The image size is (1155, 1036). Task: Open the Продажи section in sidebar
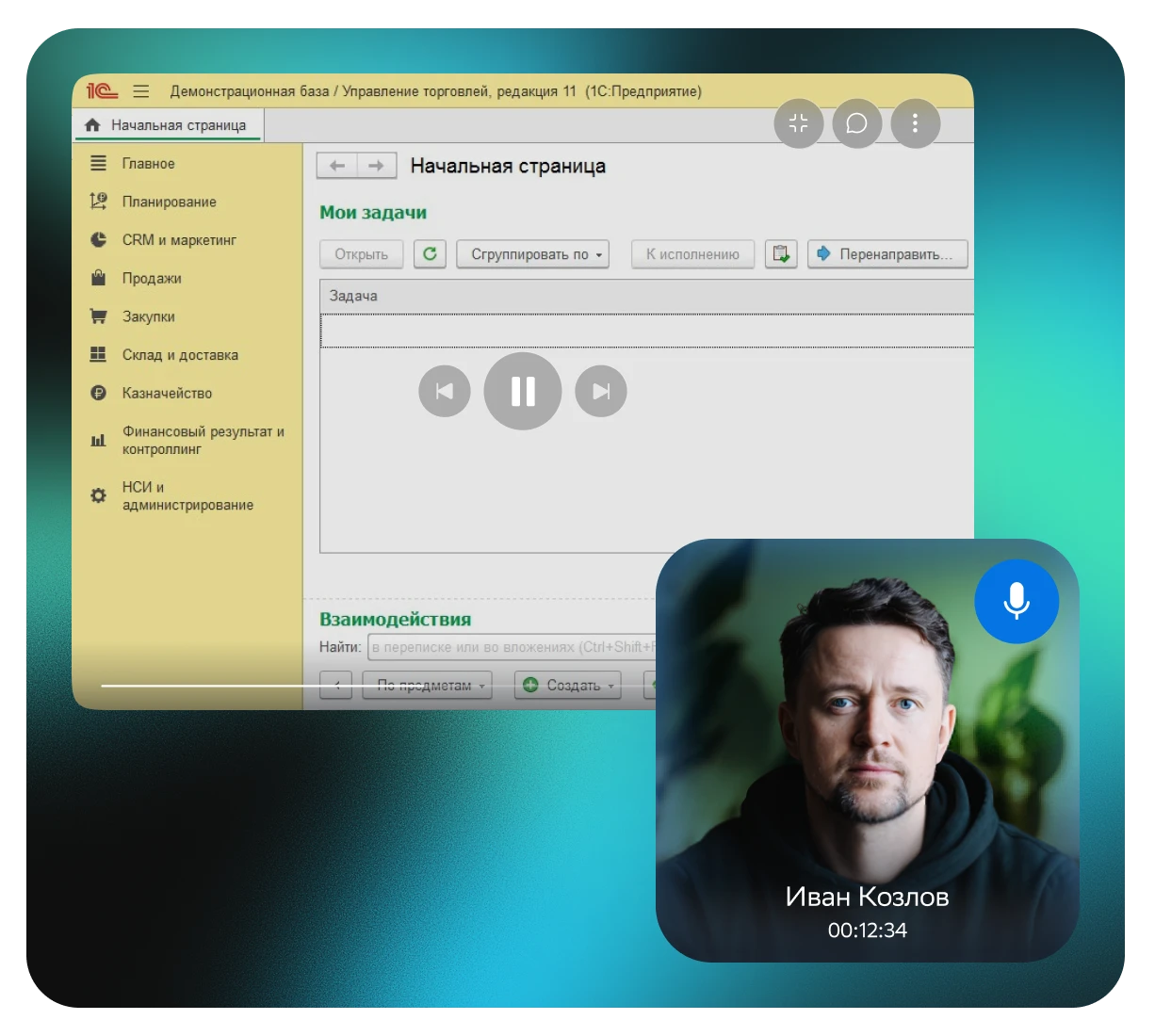coord(152,279)
